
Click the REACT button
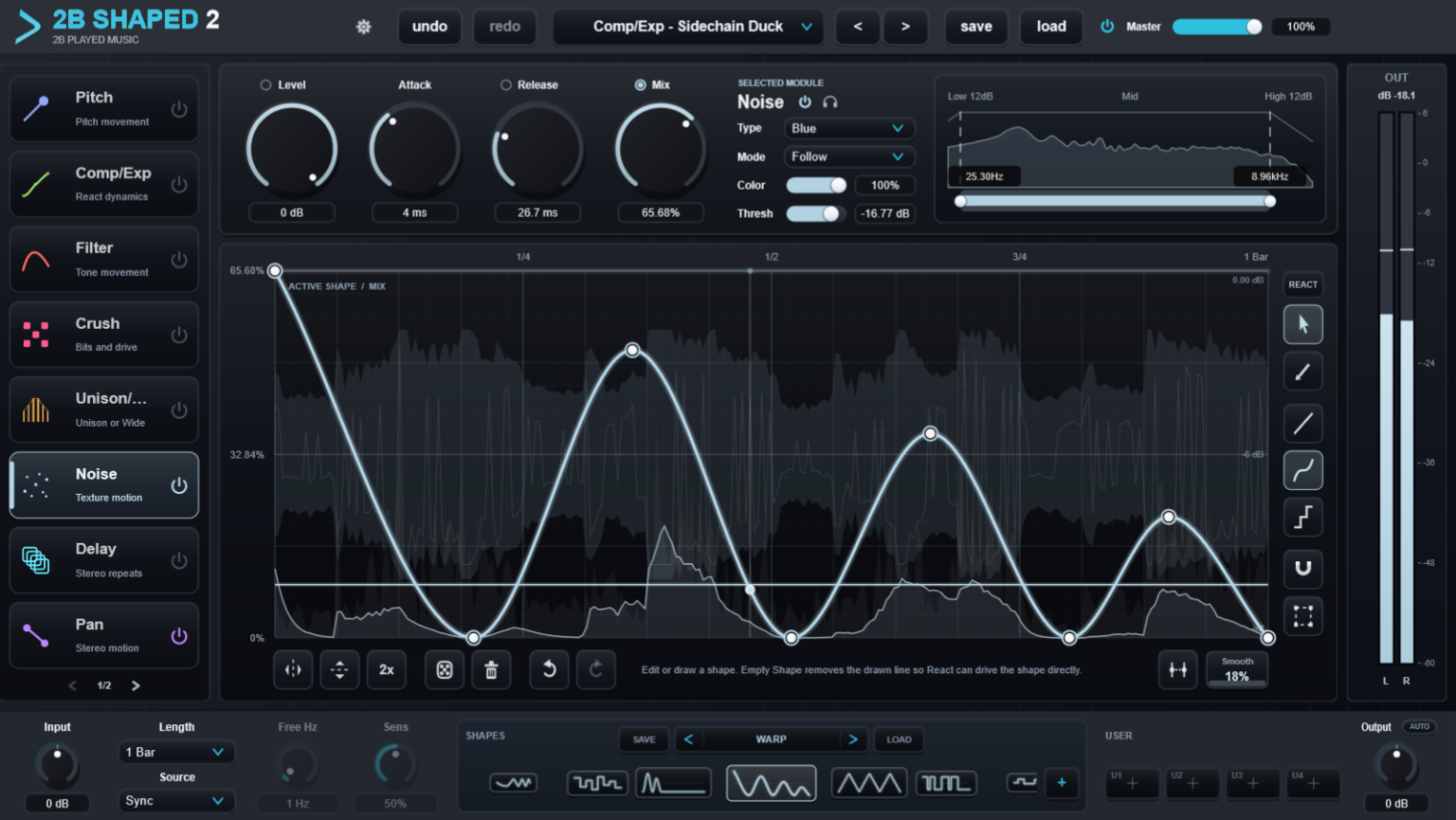pos(1302,284)
